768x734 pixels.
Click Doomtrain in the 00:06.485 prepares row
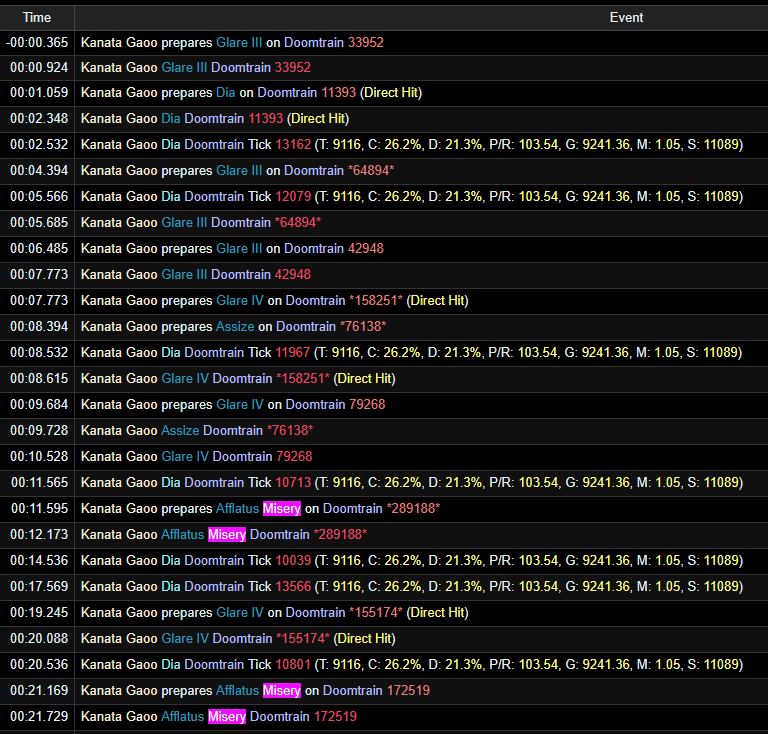[314, 248]
